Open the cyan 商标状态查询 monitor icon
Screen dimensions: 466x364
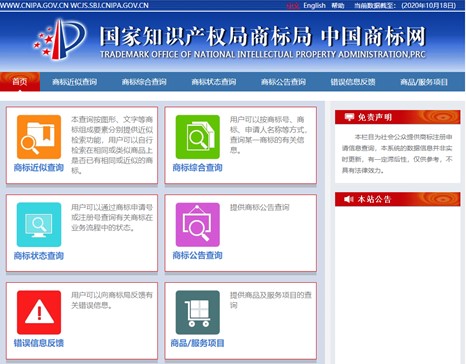pos(39,225)
